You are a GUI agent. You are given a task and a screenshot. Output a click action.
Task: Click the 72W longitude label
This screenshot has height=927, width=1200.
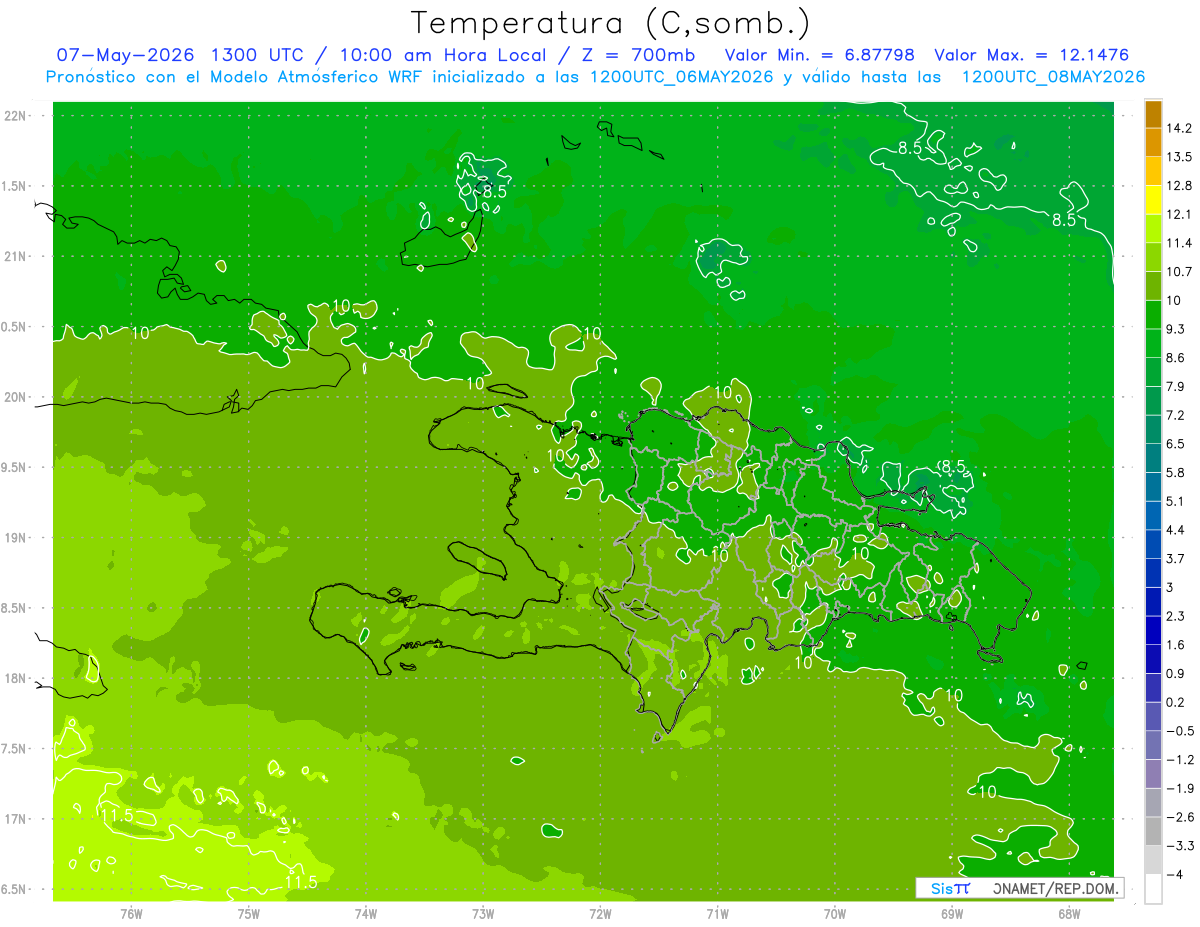600,913
